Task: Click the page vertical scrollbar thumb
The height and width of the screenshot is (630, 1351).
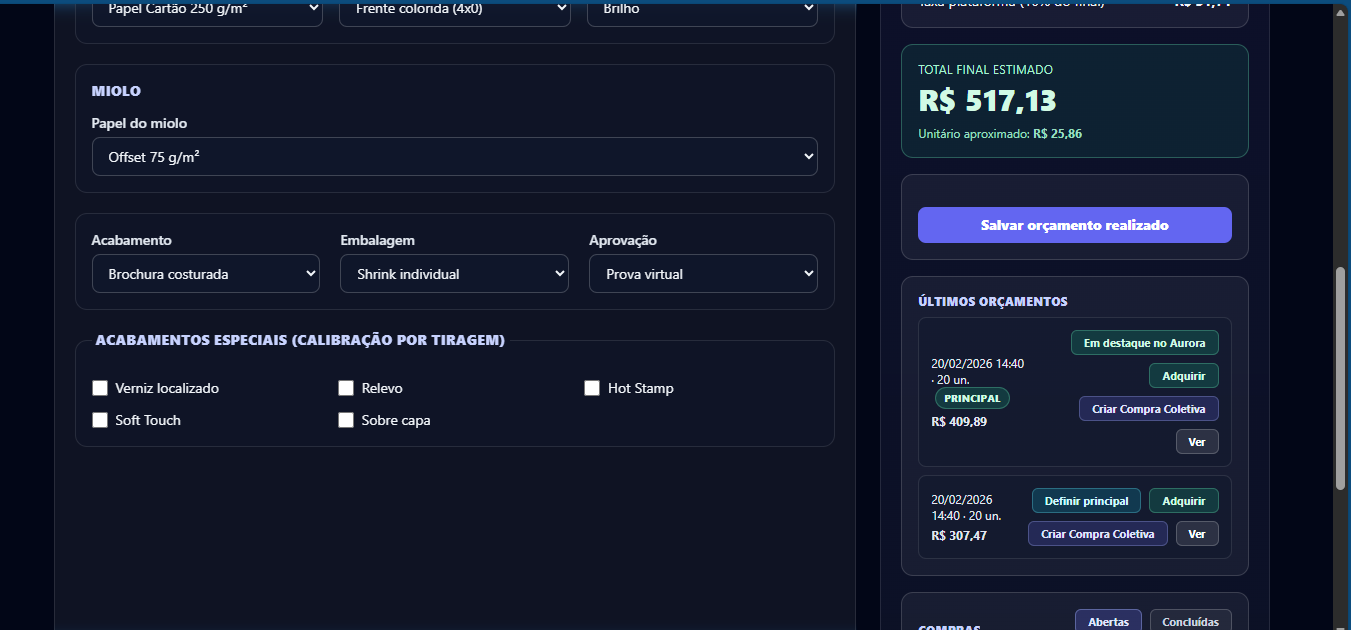Action: (1341, 378)
